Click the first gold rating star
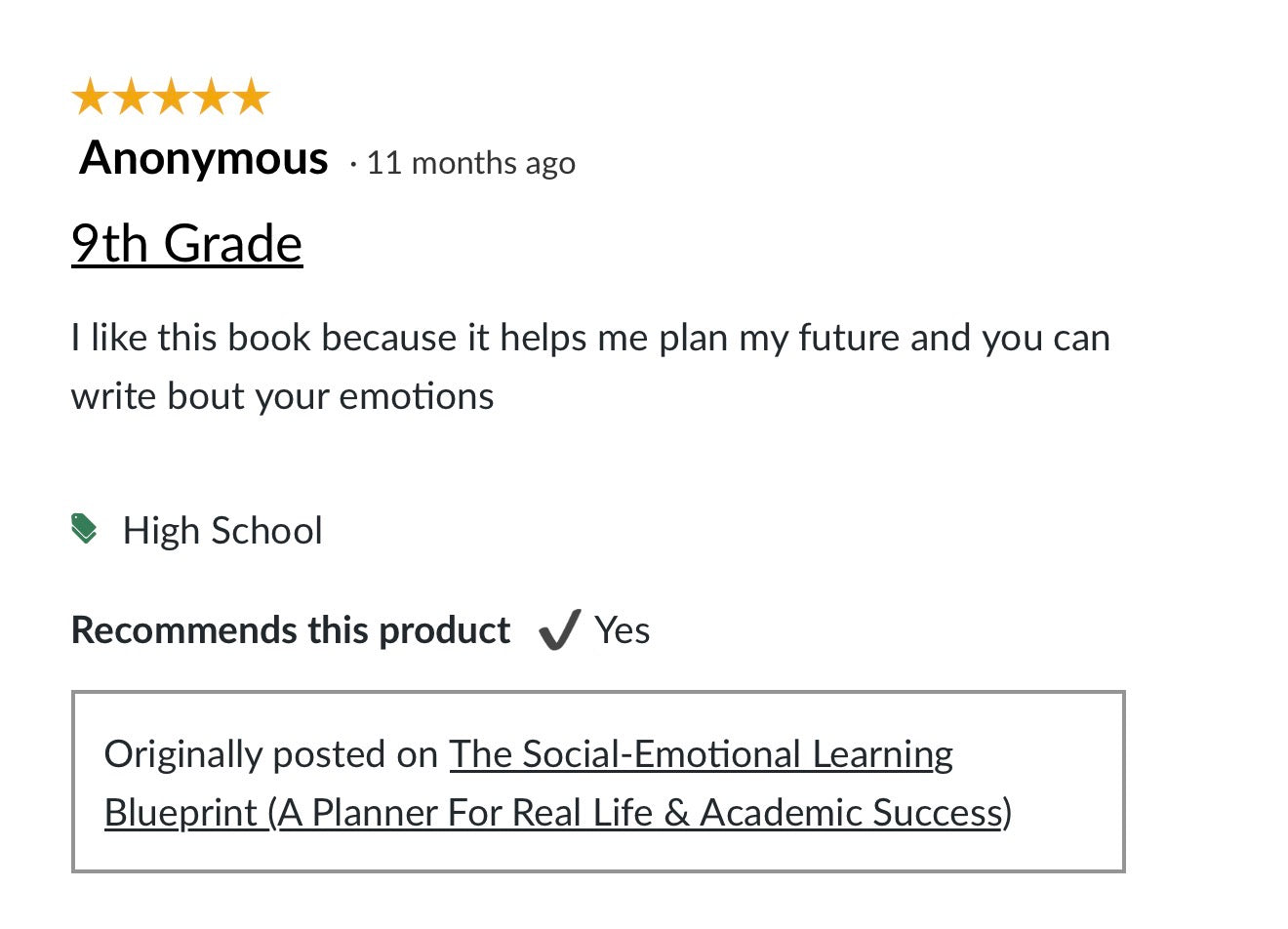The height and width of the screenshot is (929, 1288). click(90, 98)
